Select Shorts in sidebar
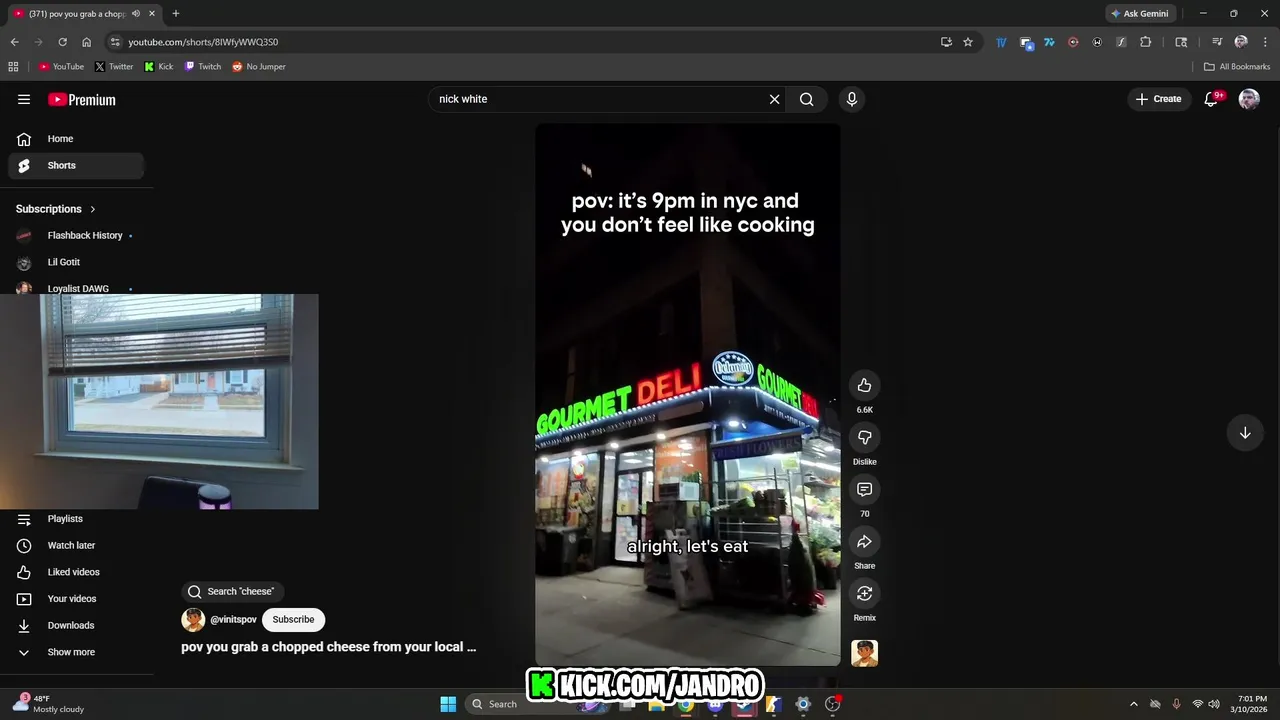This screenshot has height=720, width=1280. click(x=76, y=166)
